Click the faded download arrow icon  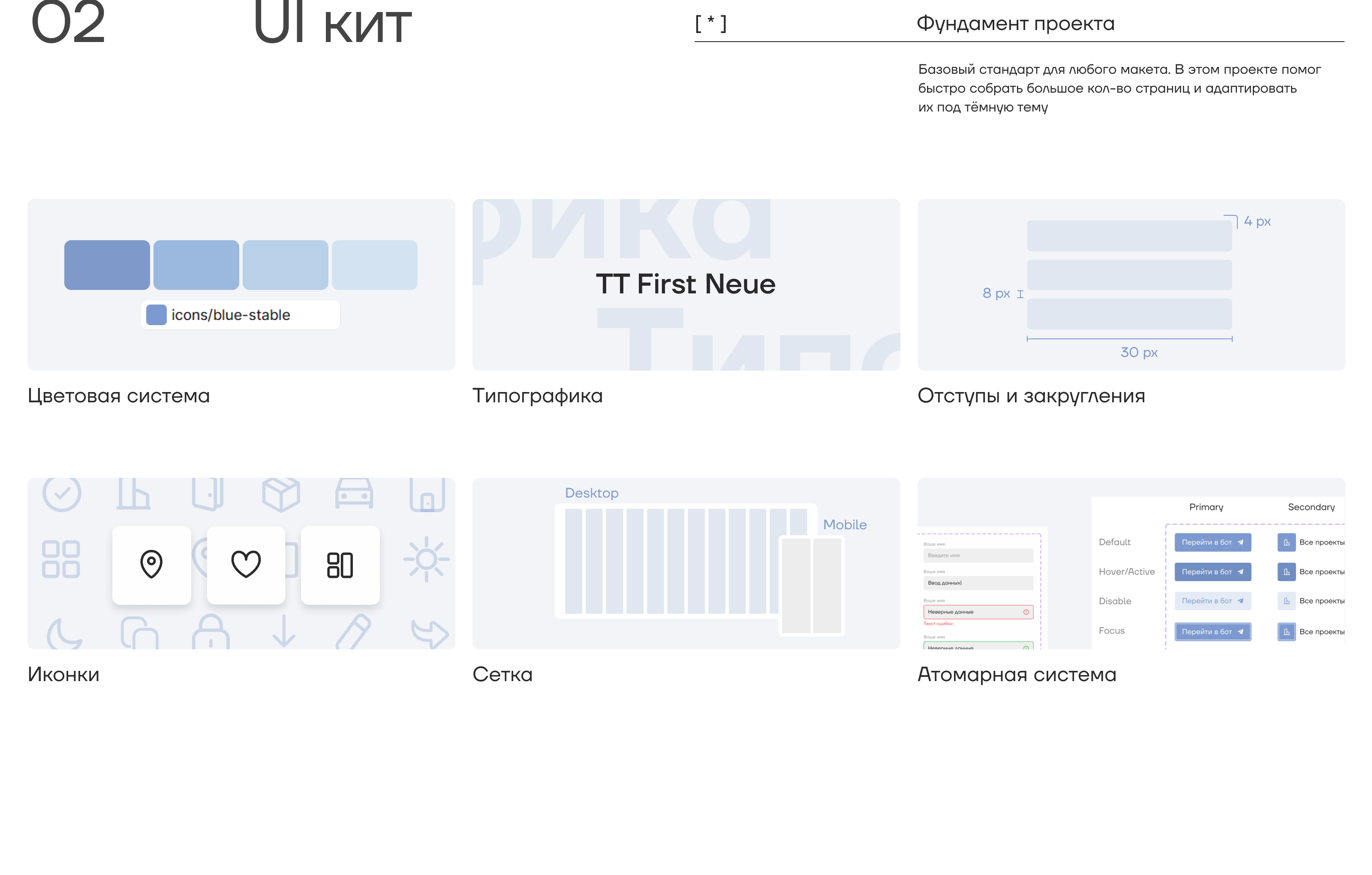(x=283, y=631)
